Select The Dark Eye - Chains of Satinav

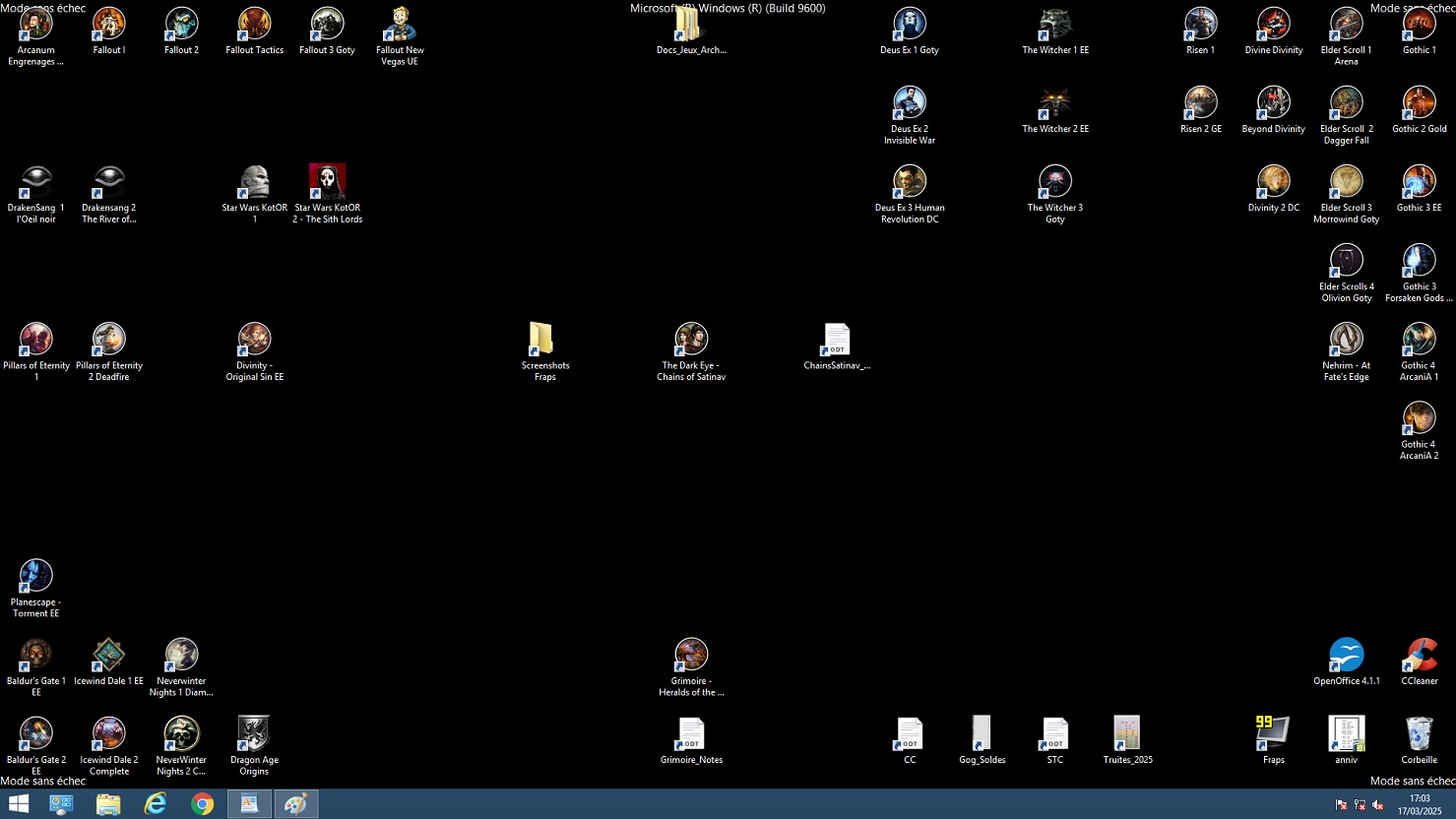[x=691, y=339]
